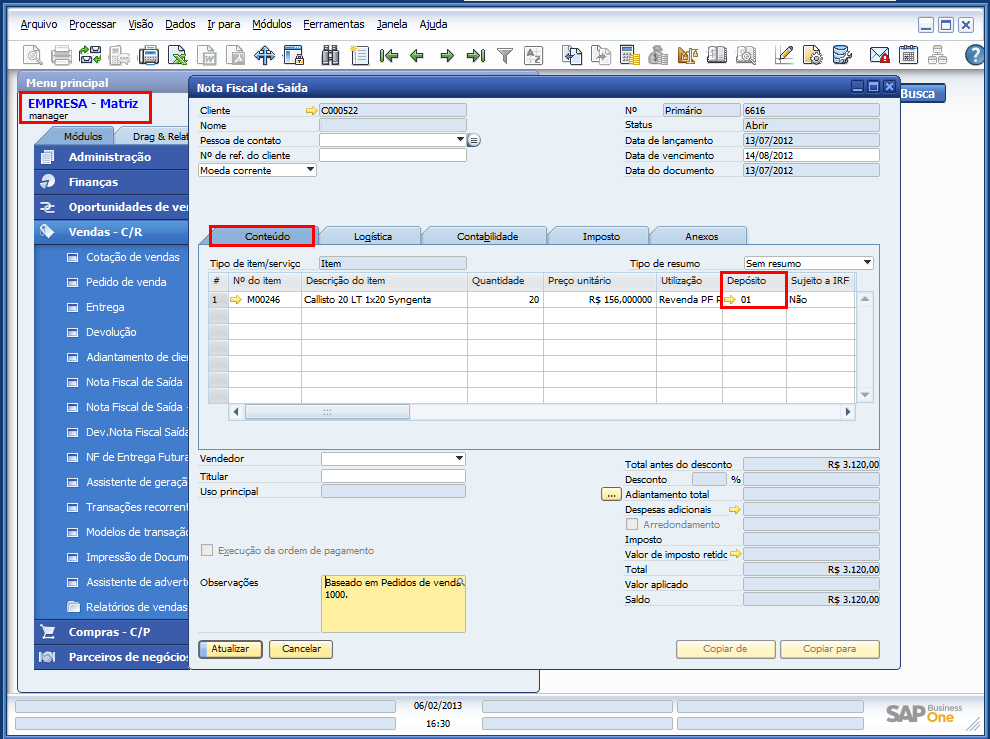The image size is (990, 739).
Task: Open print preview from the toolbar
Action: 32,56
